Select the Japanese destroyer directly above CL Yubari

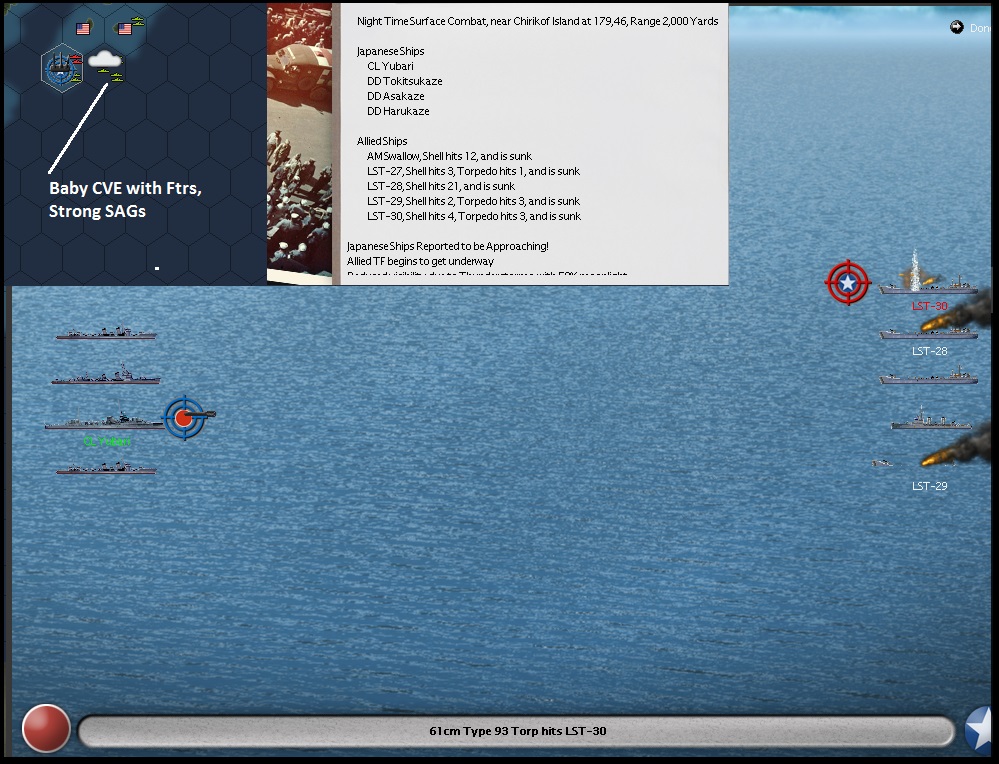tap(106, 375)
